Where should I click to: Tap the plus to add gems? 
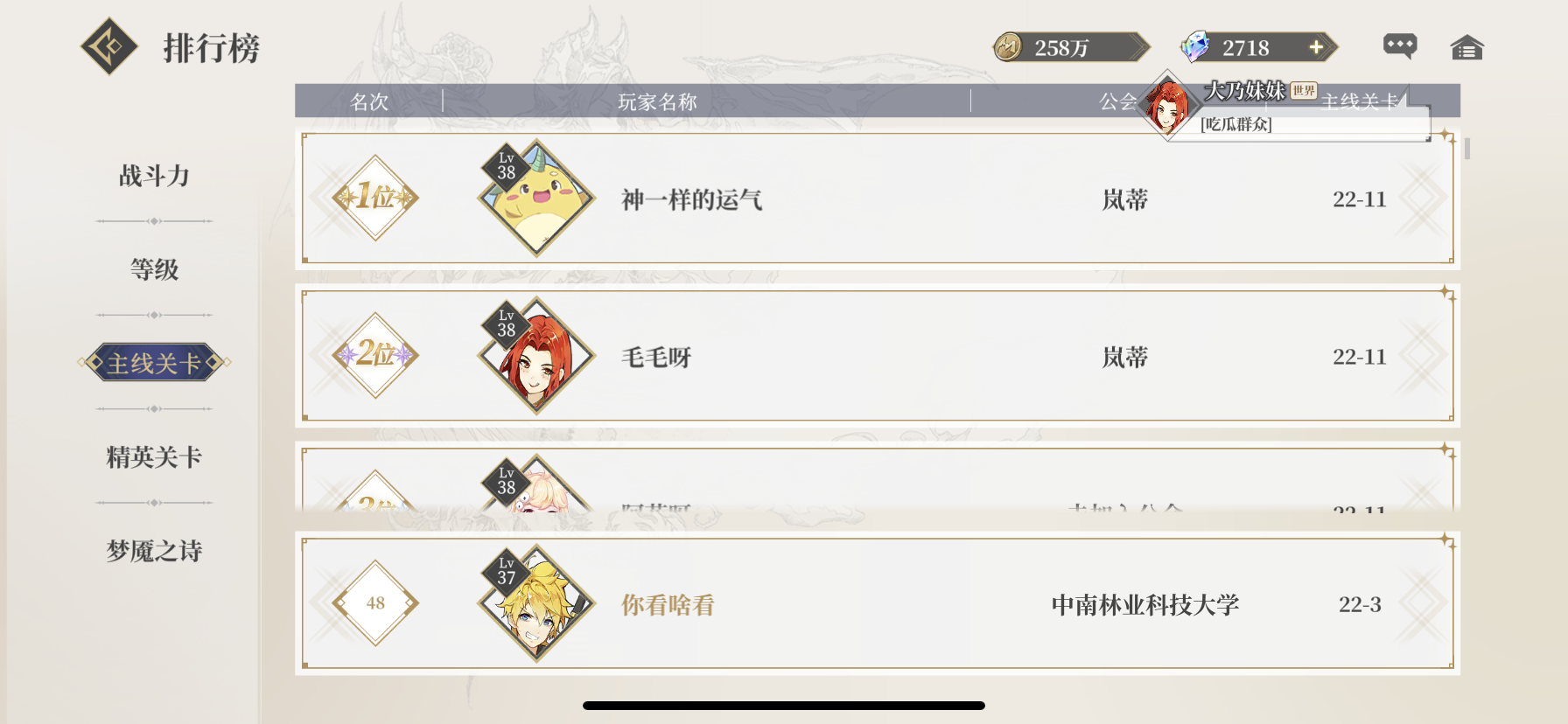pos(1316,47)
